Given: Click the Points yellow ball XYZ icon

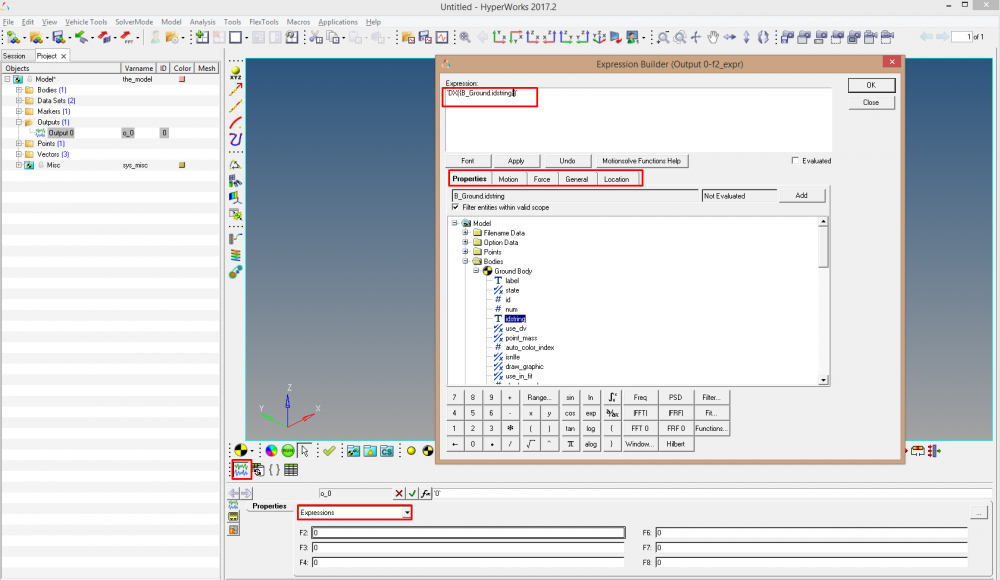Looking at the screenshot, I should [236, 73].
